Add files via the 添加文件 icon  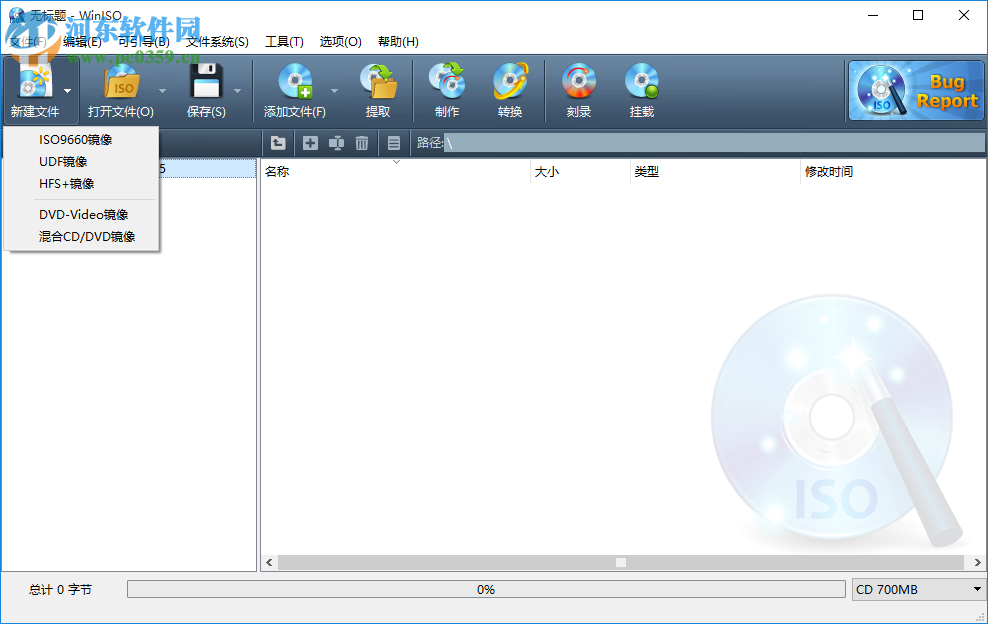pos(294,90)
